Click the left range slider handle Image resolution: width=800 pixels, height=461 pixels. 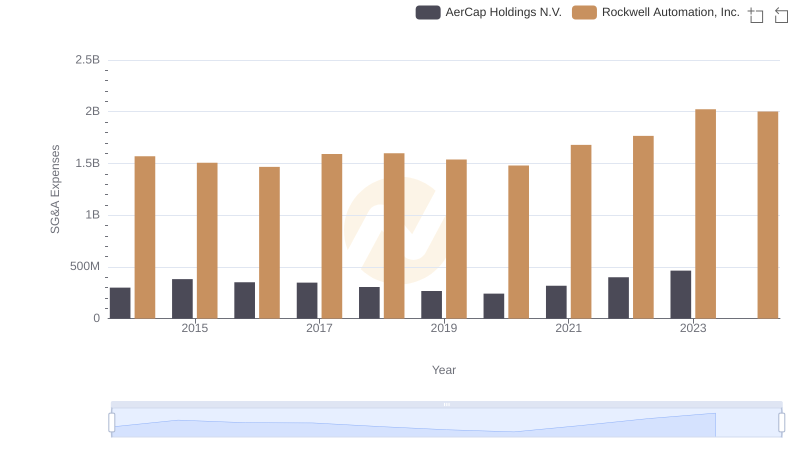112,422
